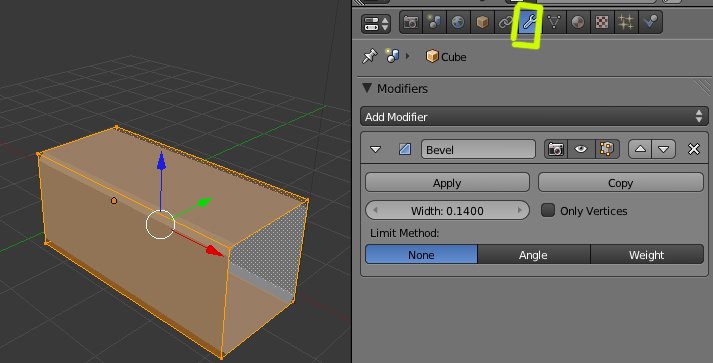Toggle Bevel modifier render visibility
Image resolution: width=713 pixels, height=363 pixels.
tap(556, 149)
